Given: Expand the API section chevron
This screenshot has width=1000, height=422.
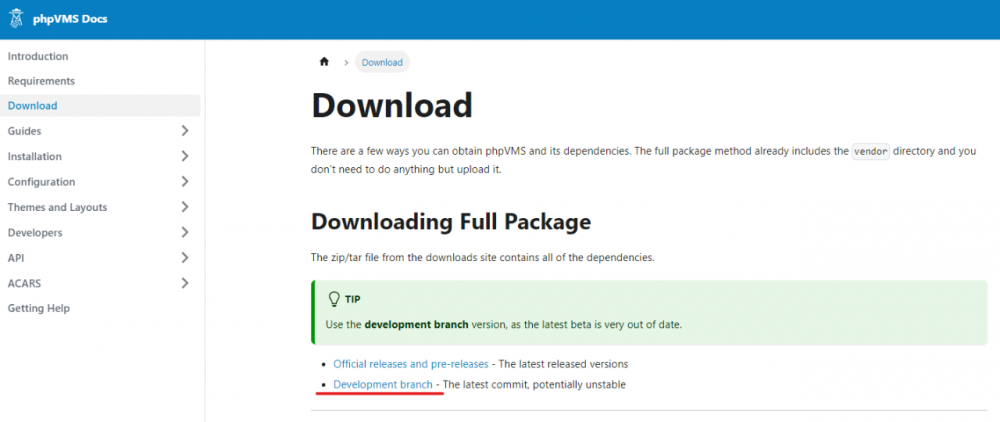Looking at the screenshot, I should [185, 258].
